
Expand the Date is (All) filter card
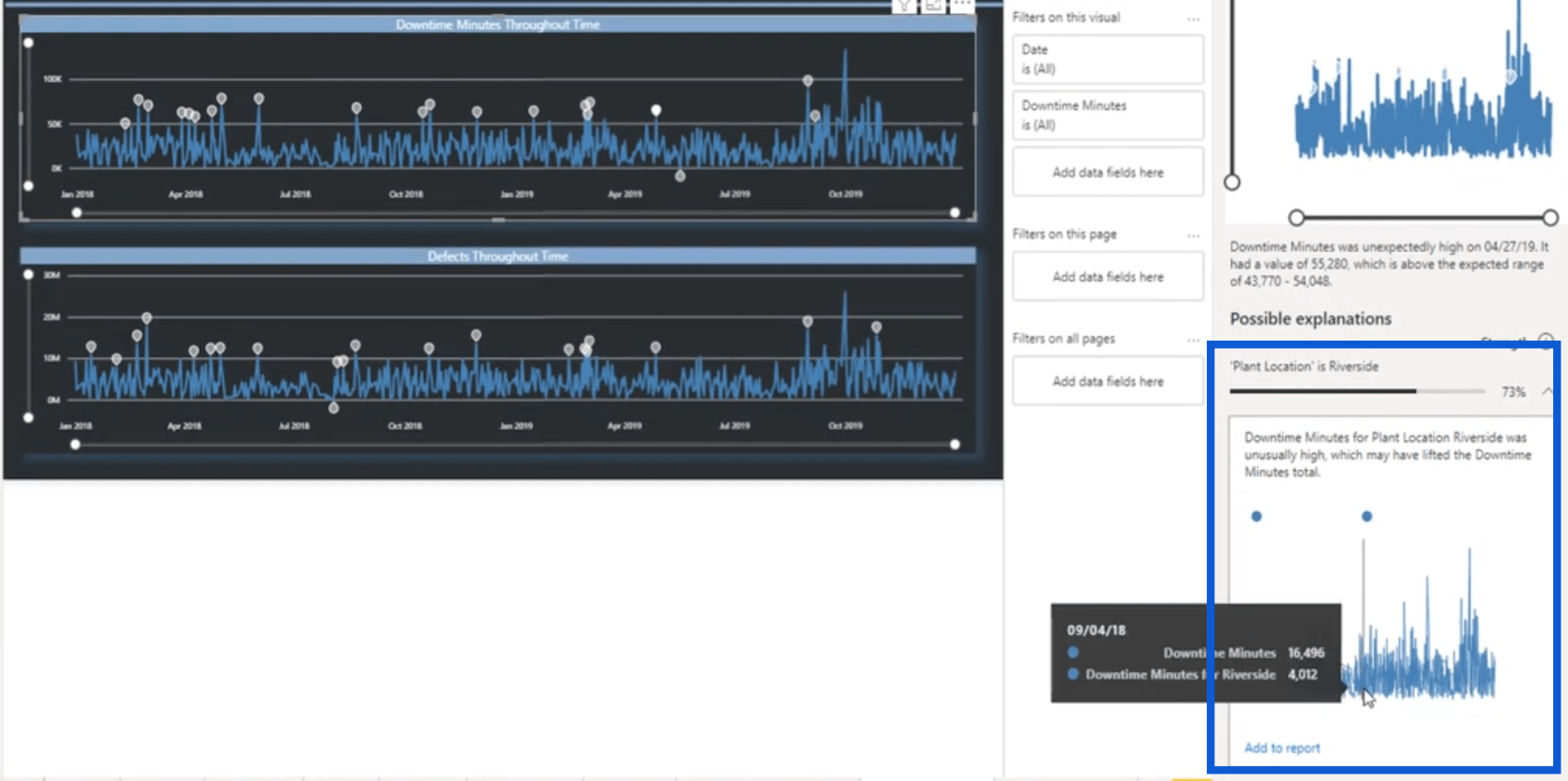pyautogui.click(x=1108, y=59)
